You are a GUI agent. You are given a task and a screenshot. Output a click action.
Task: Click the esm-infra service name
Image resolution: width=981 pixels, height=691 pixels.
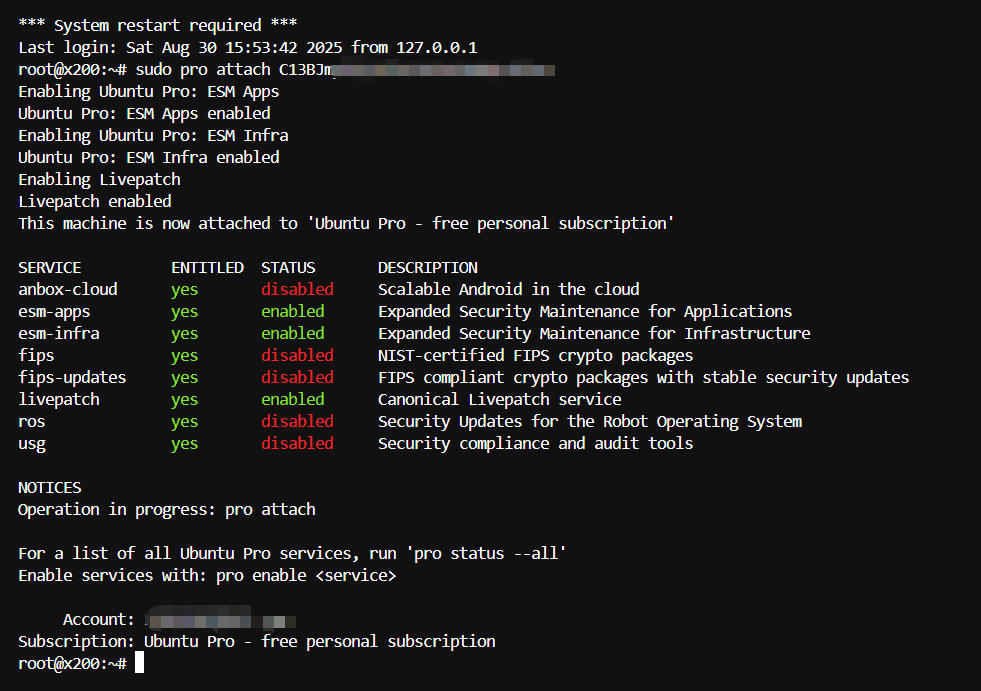pos(59,333)
